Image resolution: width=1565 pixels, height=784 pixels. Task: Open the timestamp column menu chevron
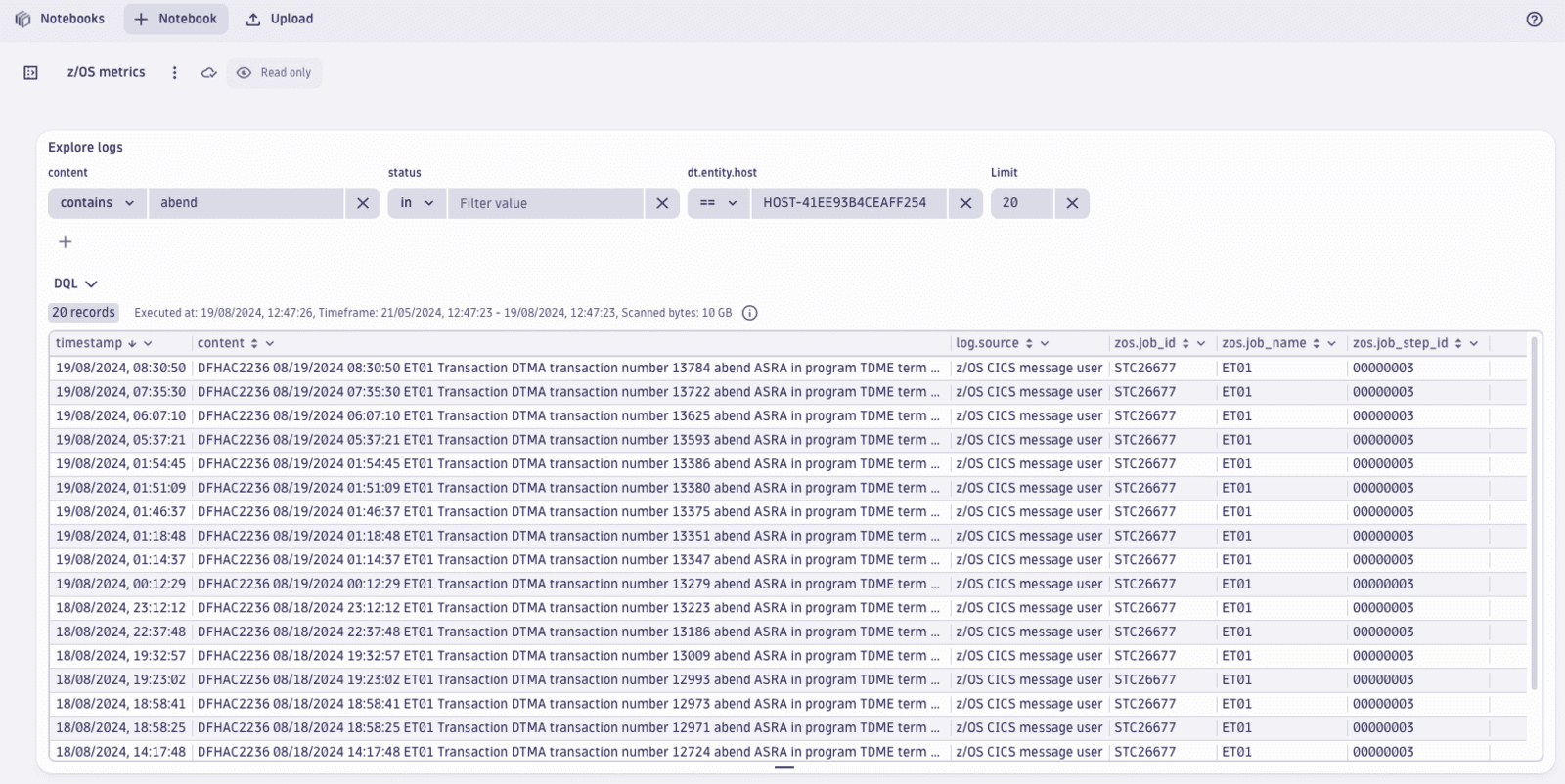pyautogui.click(x=148, y=343)
